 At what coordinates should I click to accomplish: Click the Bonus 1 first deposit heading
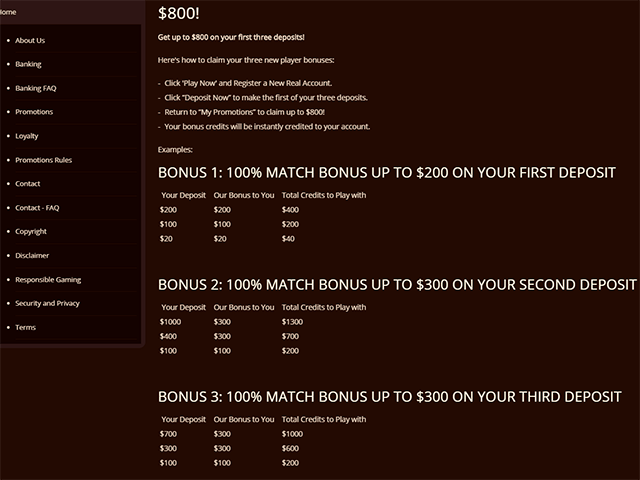[387, 173]
